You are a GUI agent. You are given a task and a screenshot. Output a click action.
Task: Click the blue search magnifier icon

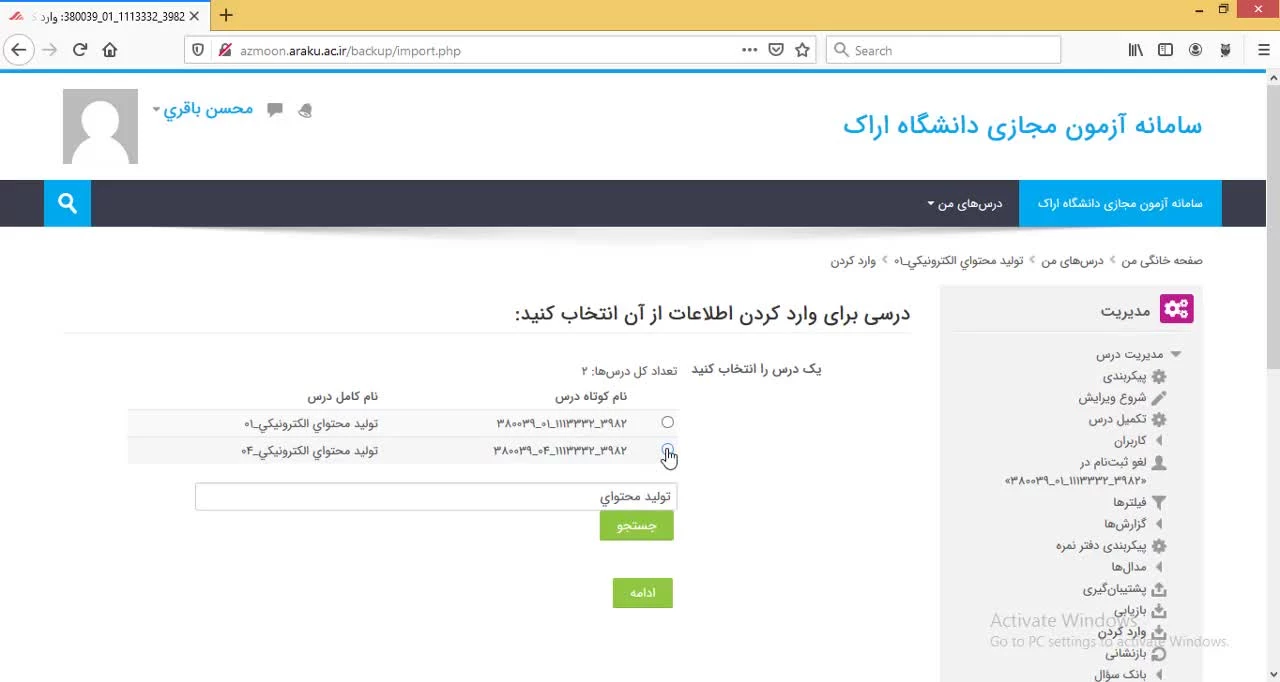pos(67,203)
